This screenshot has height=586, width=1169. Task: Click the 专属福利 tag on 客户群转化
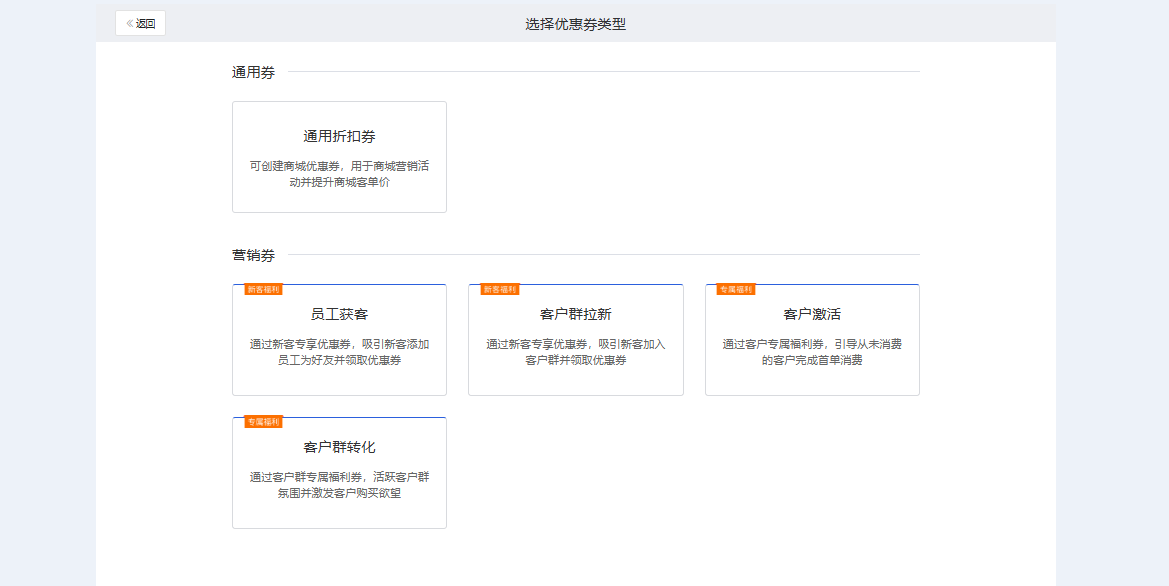263,422
